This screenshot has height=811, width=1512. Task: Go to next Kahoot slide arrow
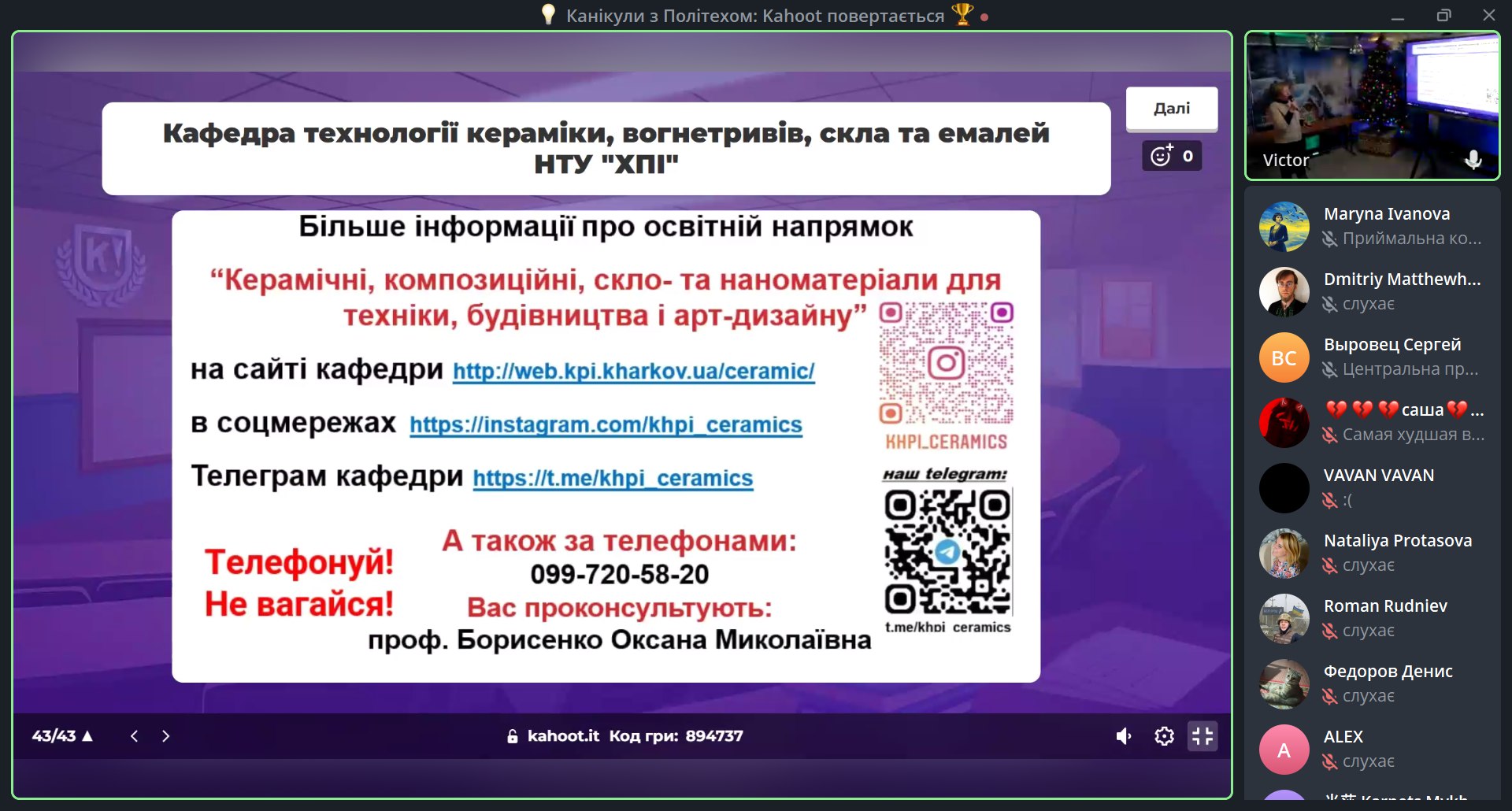click(x=165, y=736)
